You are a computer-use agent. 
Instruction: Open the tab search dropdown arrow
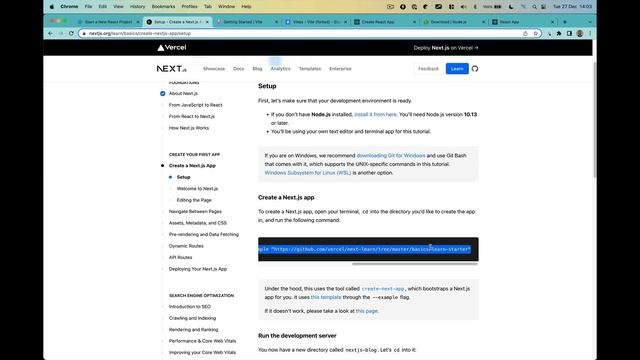[590, 22]
